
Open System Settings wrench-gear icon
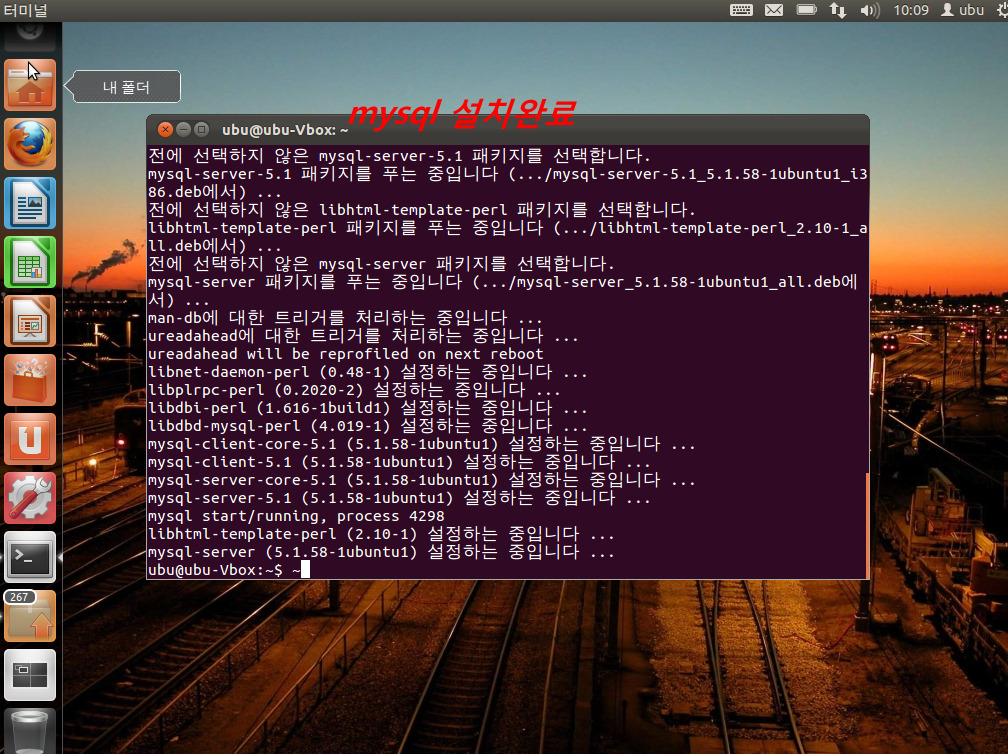point(30,499)
